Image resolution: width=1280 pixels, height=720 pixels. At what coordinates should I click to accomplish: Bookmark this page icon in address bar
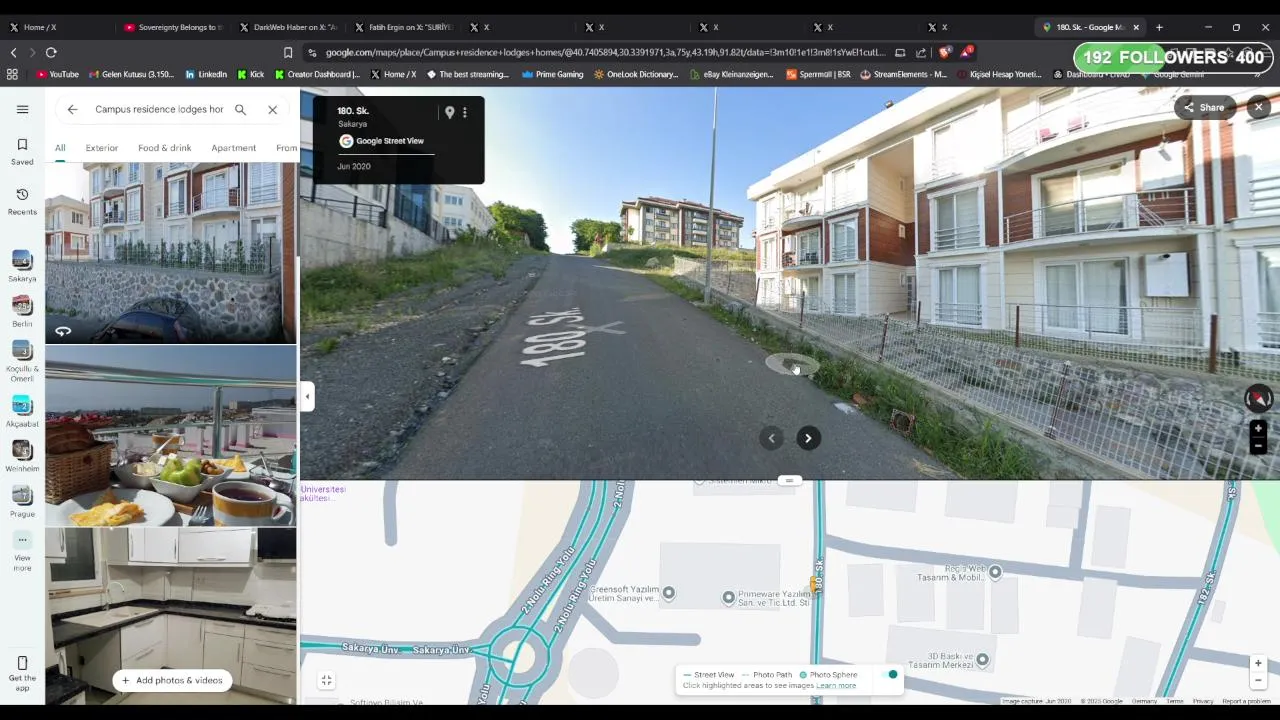pyautogui.click(x=288, y=52)
